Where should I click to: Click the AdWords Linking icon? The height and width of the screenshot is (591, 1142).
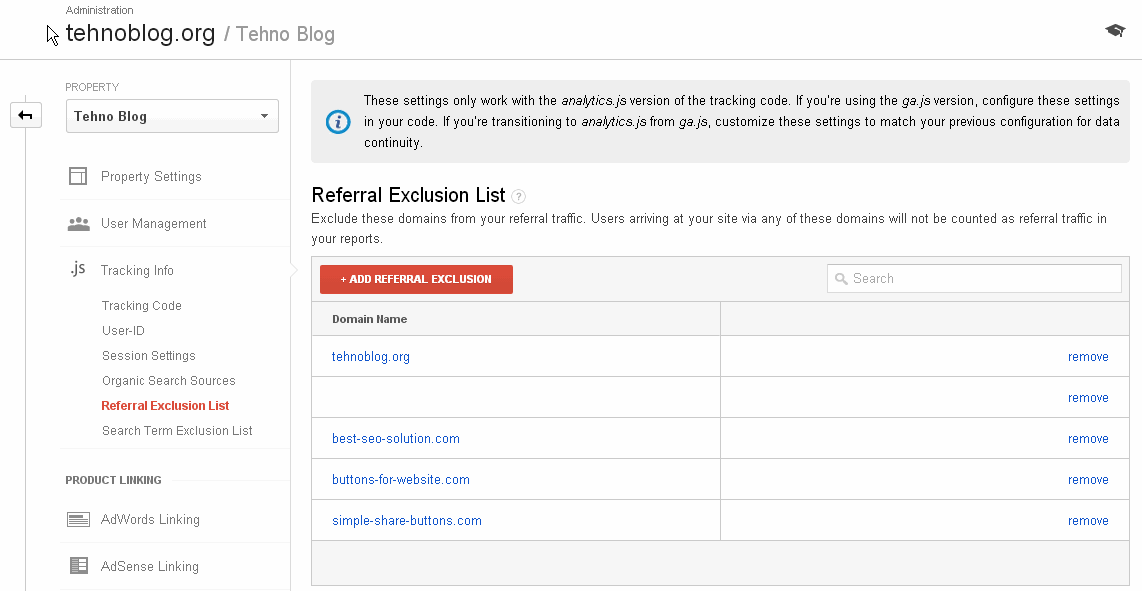78,519
